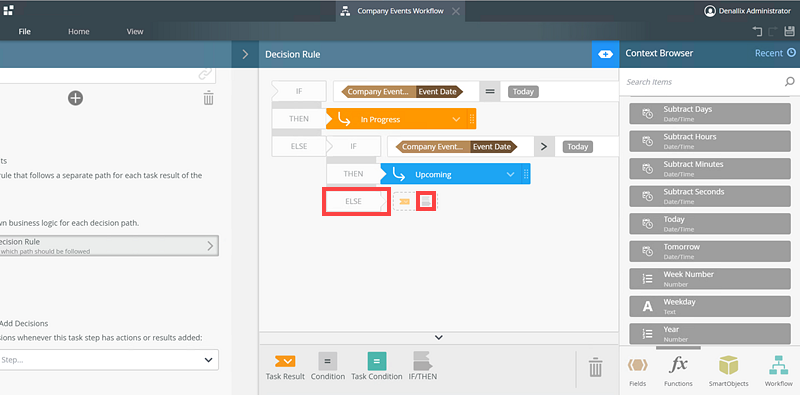Select the Subtract Minutes function
This screenshot has height=395, width=800.
coord(710,168)
